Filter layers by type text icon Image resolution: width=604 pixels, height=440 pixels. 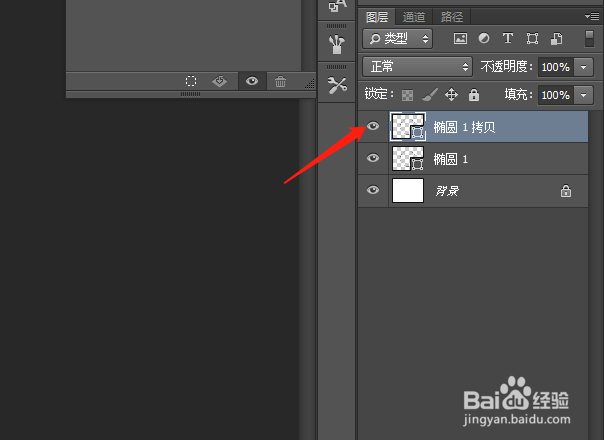(508, 38)
